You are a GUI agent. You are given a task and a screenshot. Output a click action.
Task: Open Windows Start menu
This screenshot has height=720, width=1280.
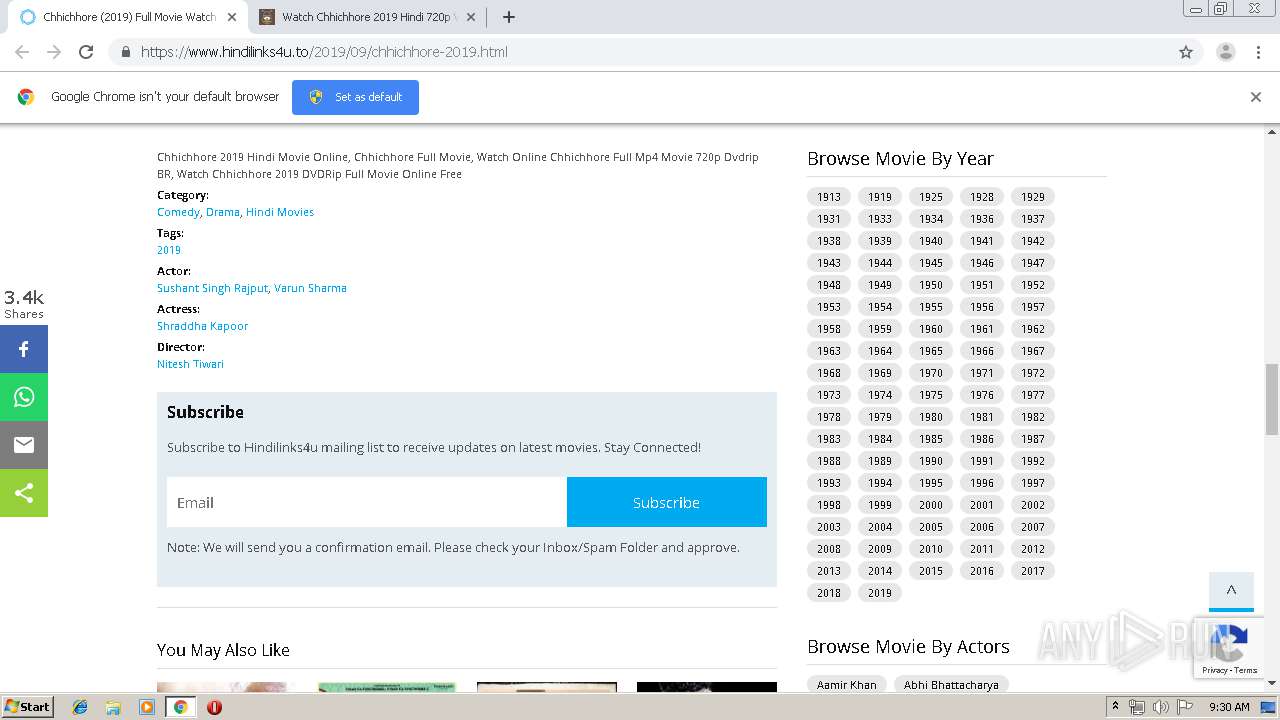(27, 707)
